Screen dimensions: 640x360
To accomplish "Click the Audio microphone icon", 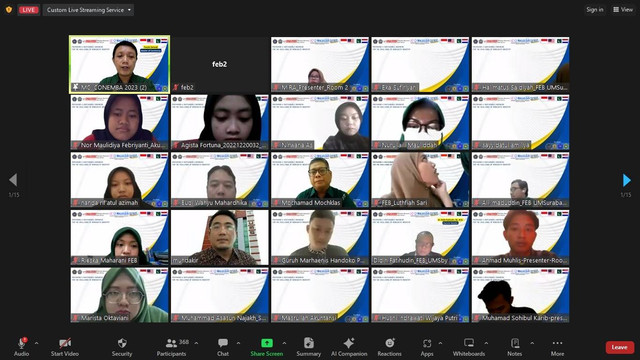I will click(21, 343).
